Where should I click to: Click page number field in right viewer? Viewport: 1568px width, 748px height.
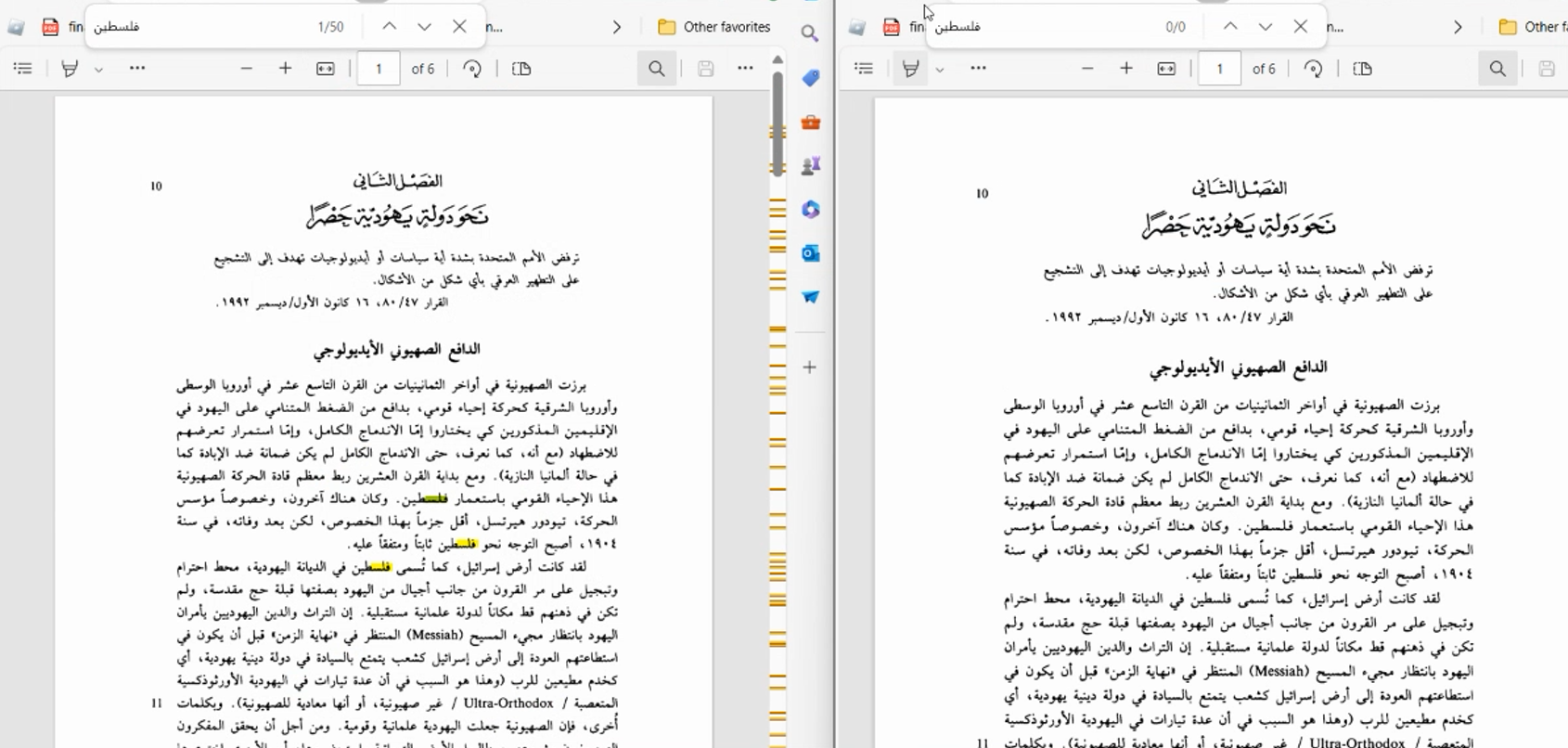(x=1219, y=69)
